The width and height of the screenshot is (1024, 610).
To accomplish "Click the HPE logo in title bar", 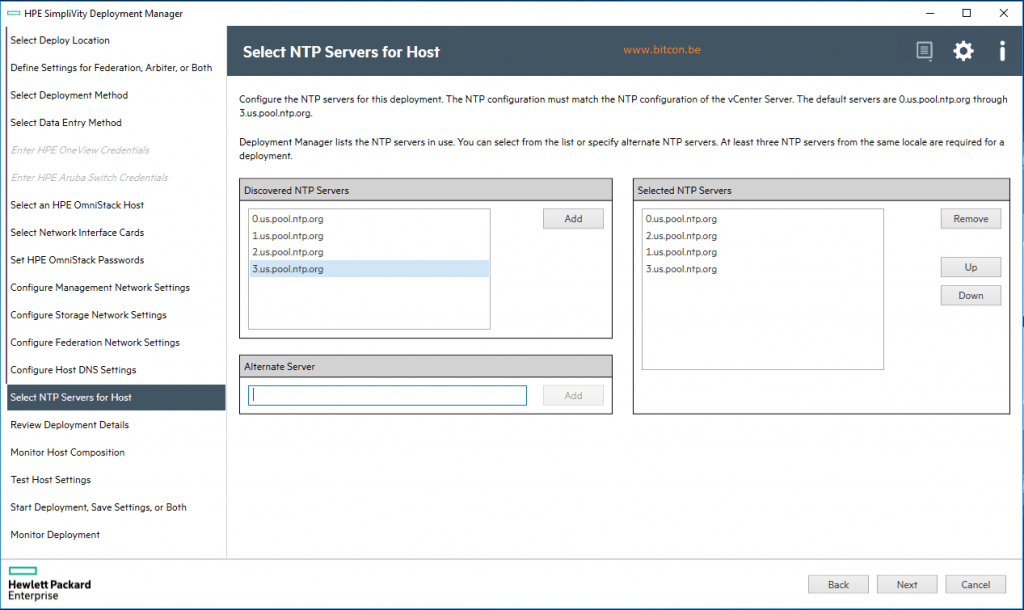I will (x=13, y=13).
